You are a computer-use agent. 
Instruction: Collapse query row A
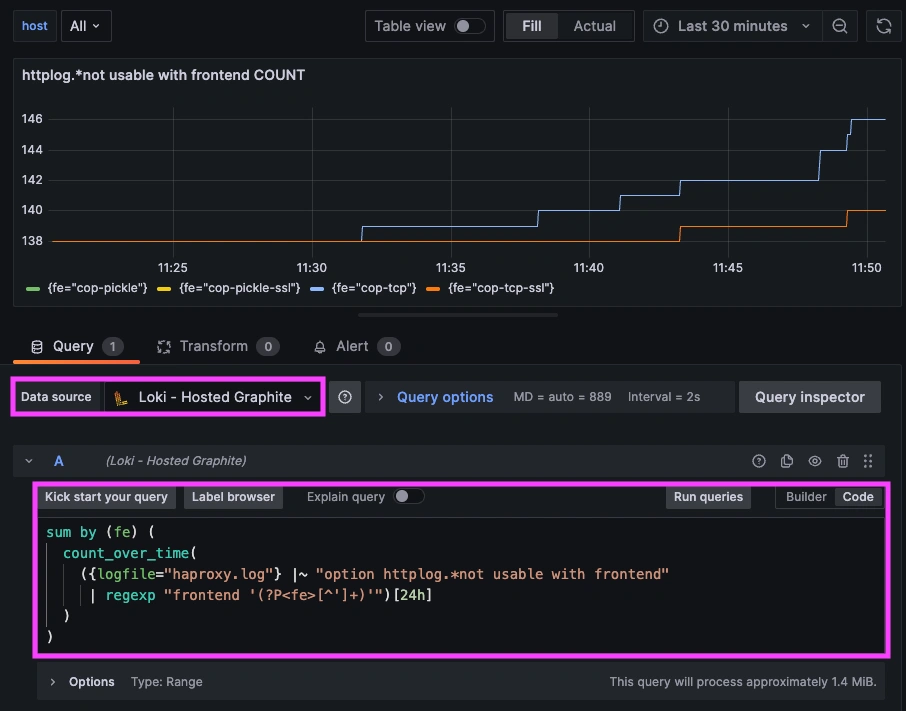[29, 461]
